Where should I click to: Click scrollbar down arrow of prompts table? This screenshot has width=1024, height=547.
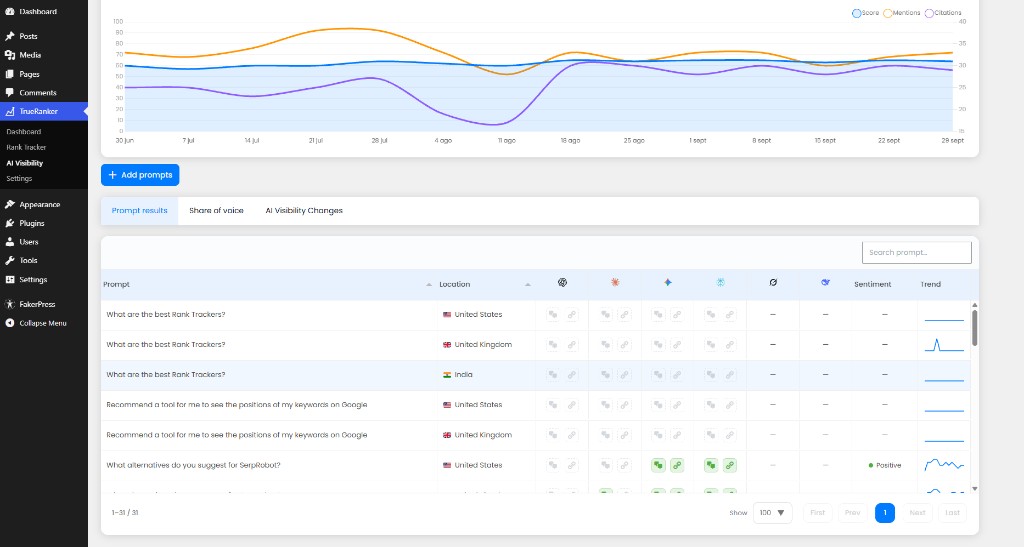pyautogui.click(x=974, y=488)
